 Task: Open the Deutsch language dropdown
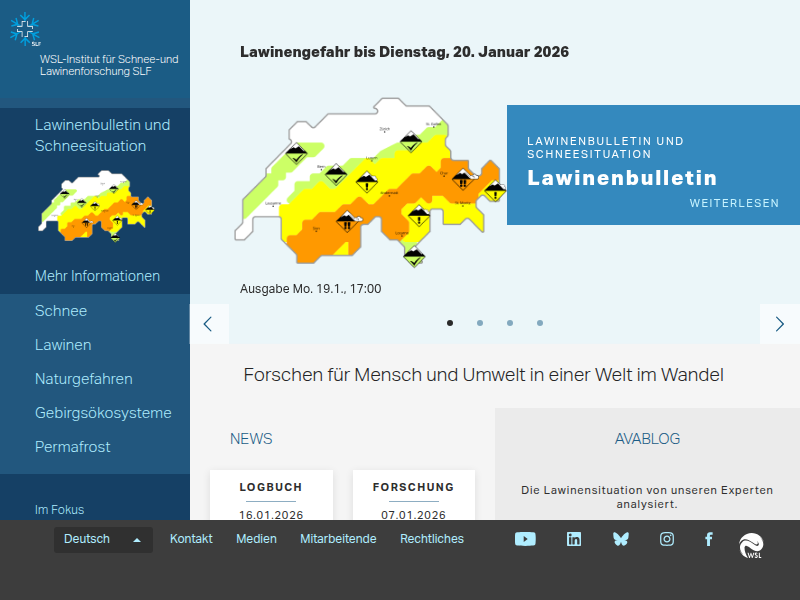103,539
